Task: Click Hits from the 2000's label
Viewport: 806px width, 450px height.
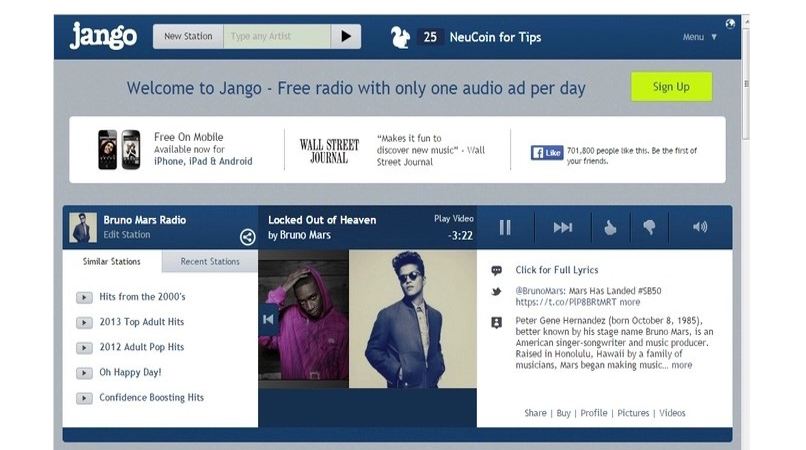Action: click(142, 297)
